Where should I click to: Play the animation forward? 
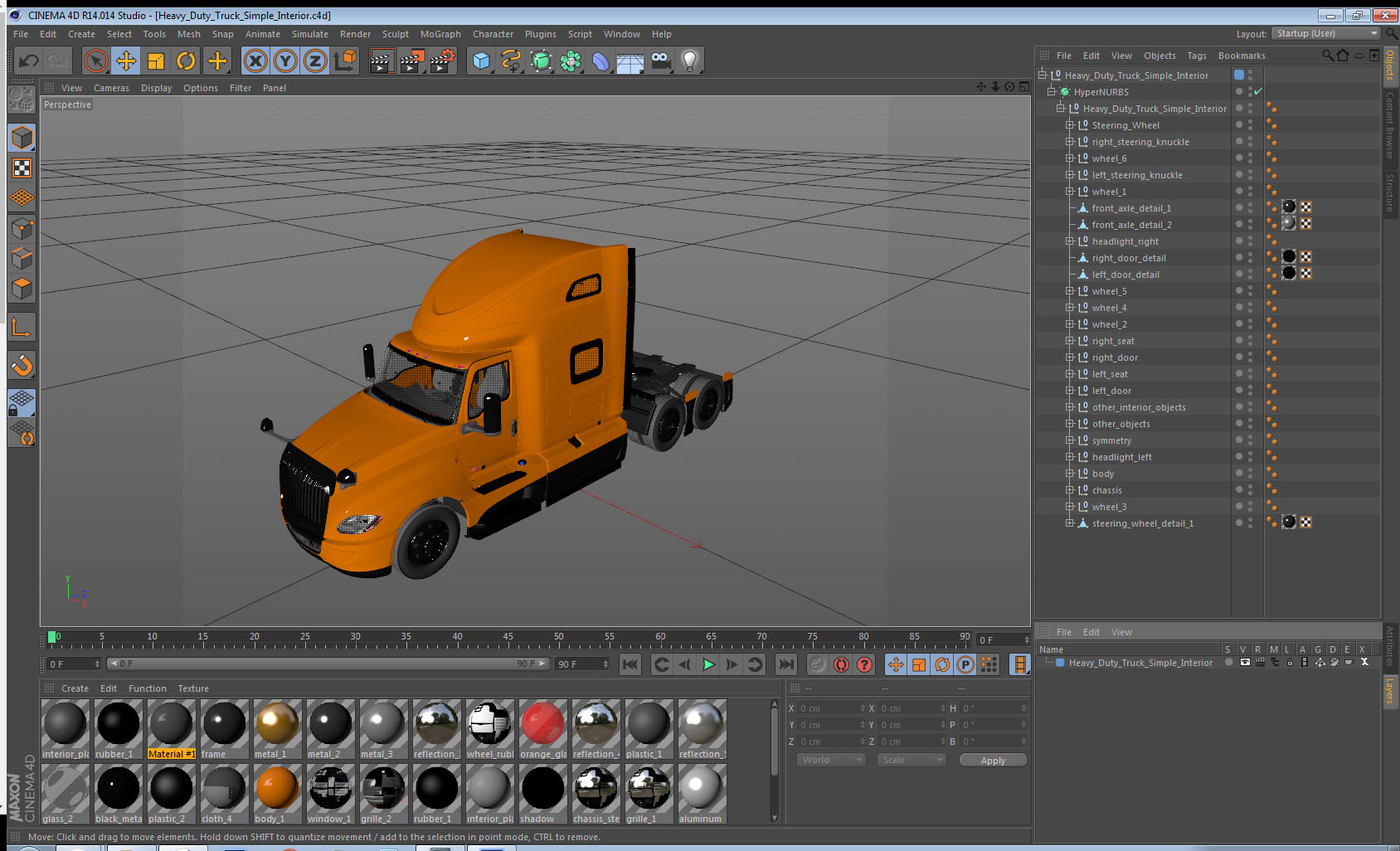[708, 664]
